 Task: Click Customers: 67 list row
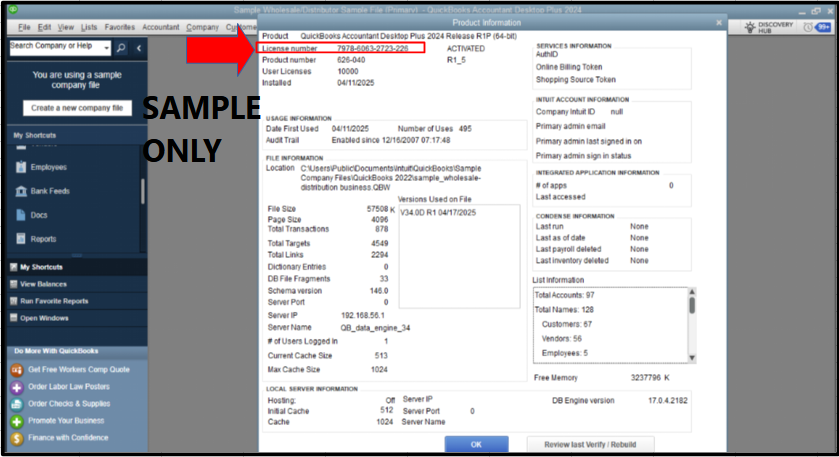pyautogui.click(x=567, y=324)
